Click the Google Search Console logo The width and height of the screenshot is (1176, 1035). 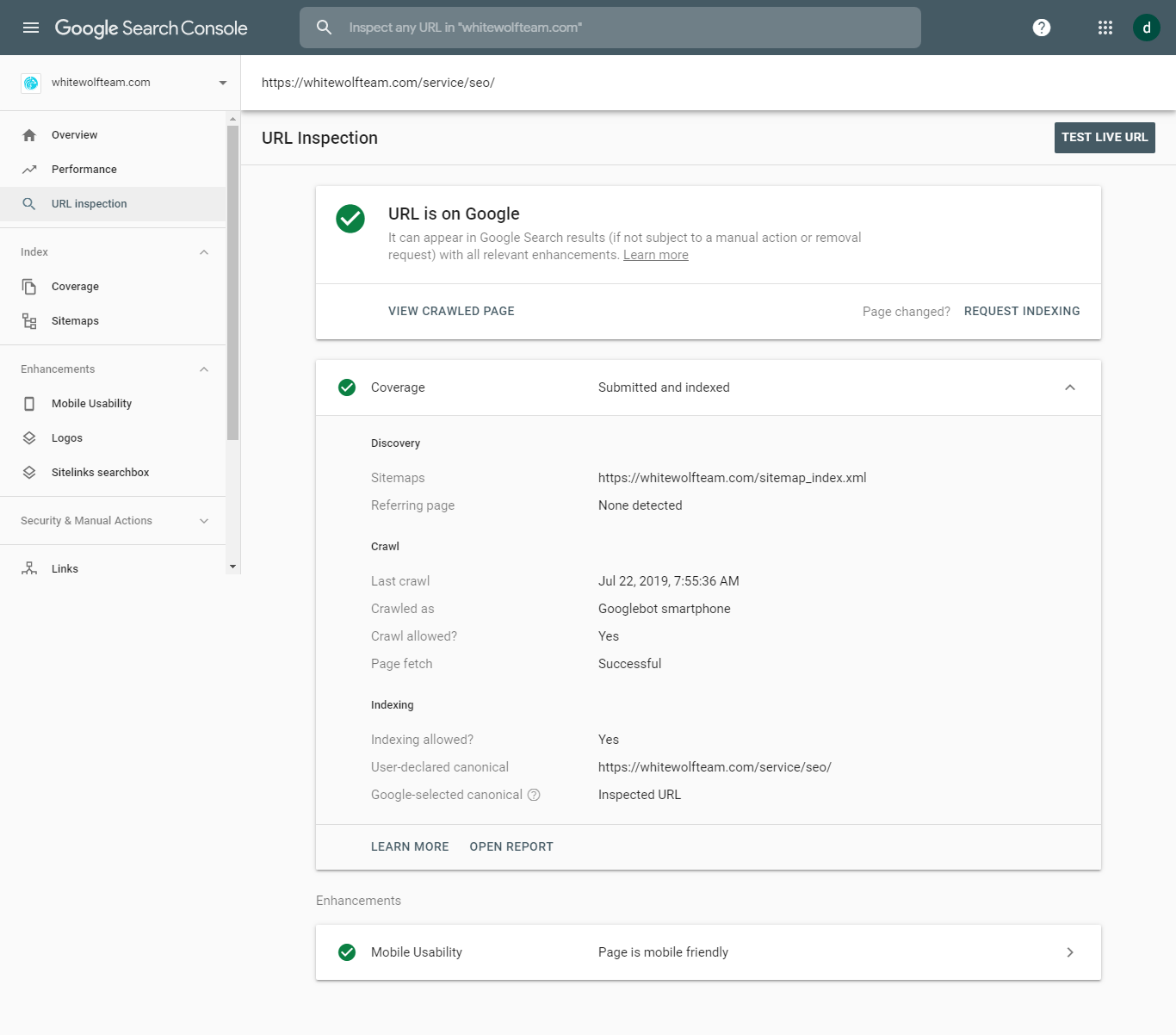click(x=152, y=28)
